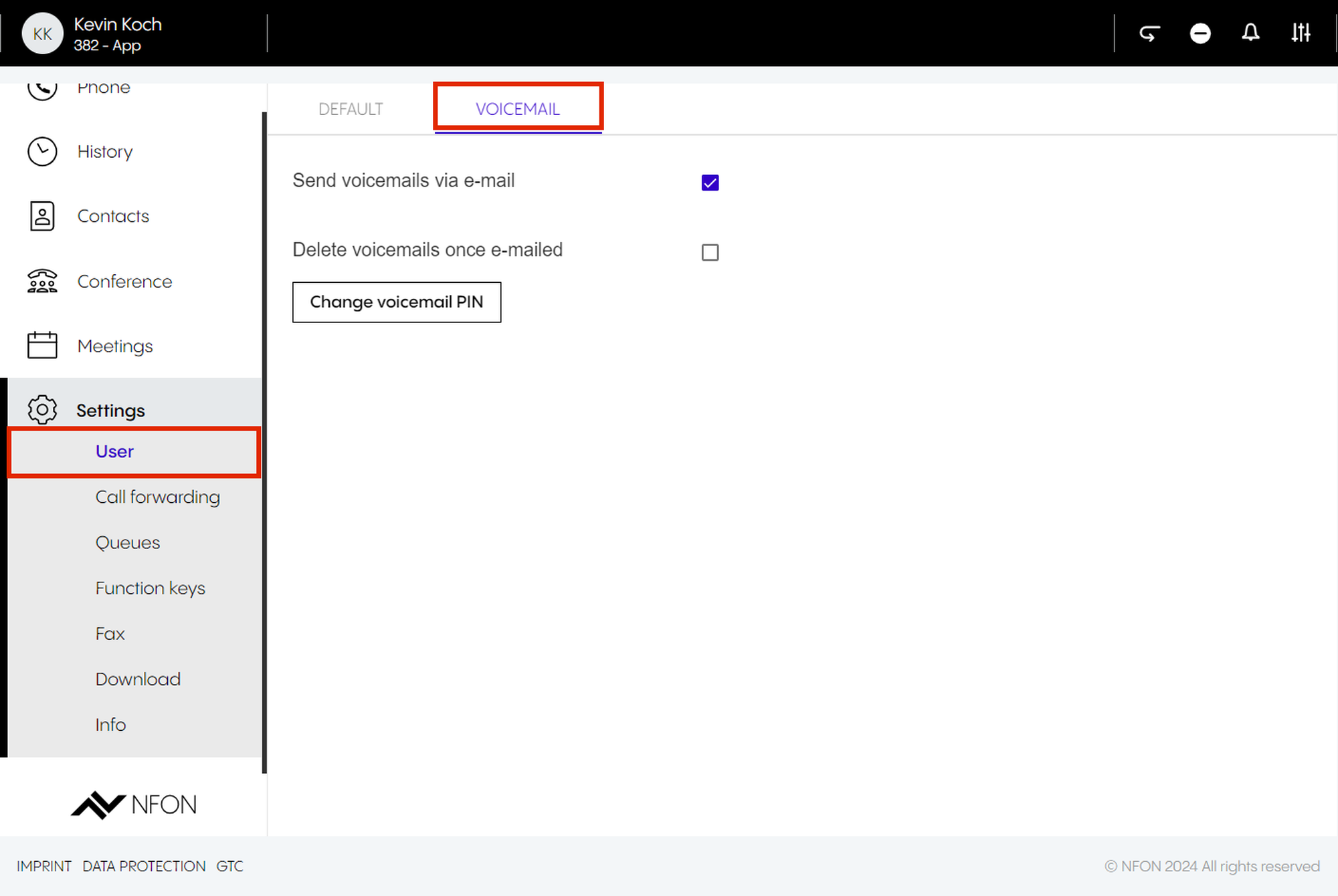Select the VOICEMAIL tab
The width and height of the screenshot is (1338, 896).
(x=518, y=109)
